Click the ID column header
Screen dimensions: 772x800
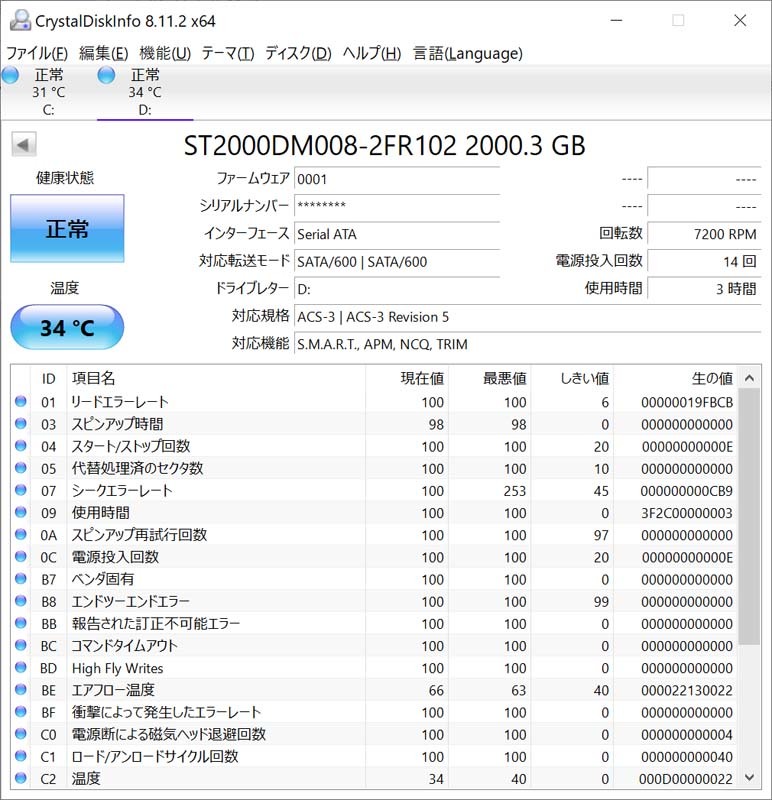48,378
